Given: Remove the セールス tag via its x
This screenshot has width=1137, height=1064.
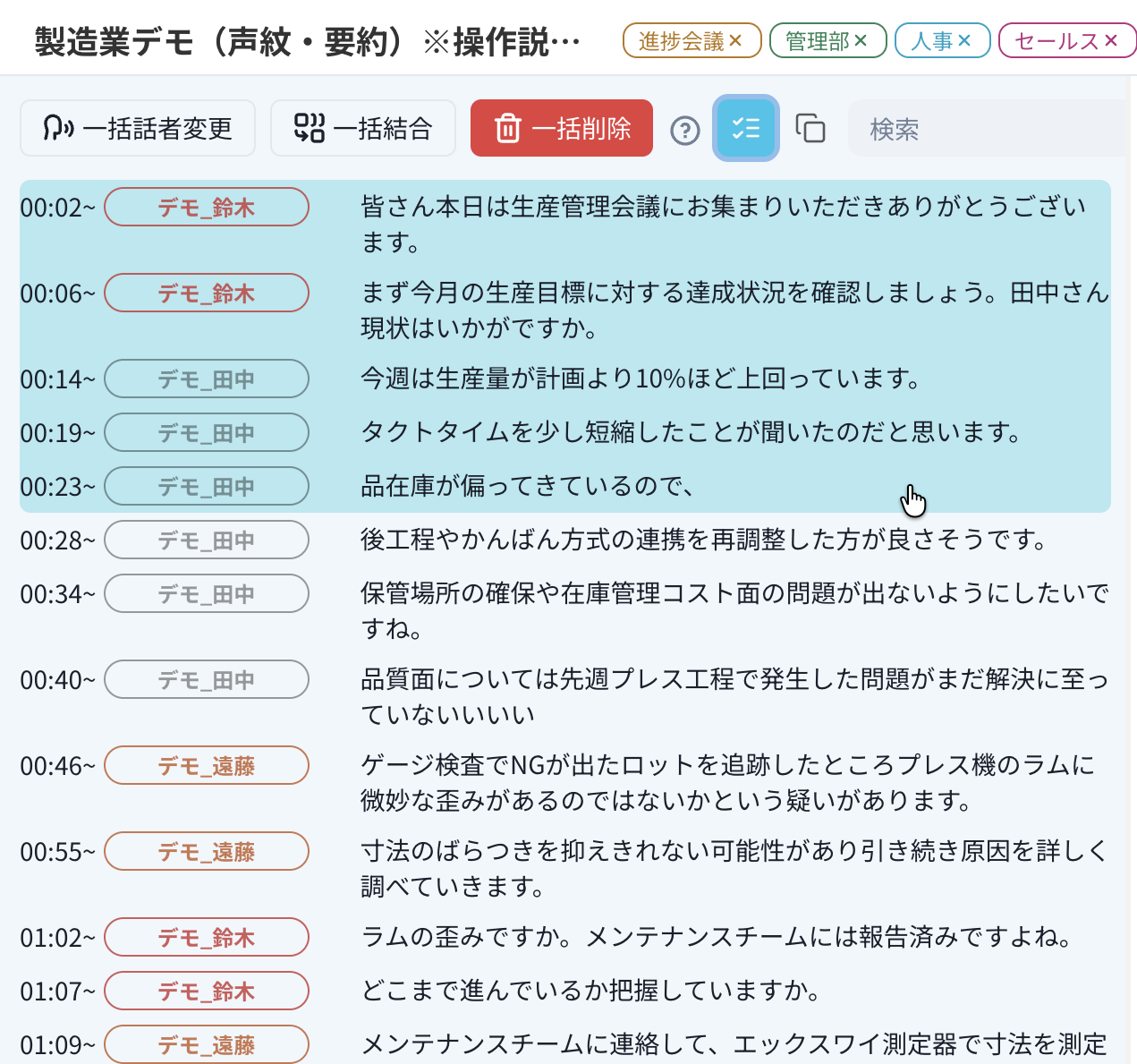Looking at the screenshot, I should click(x=1111, y=41).
